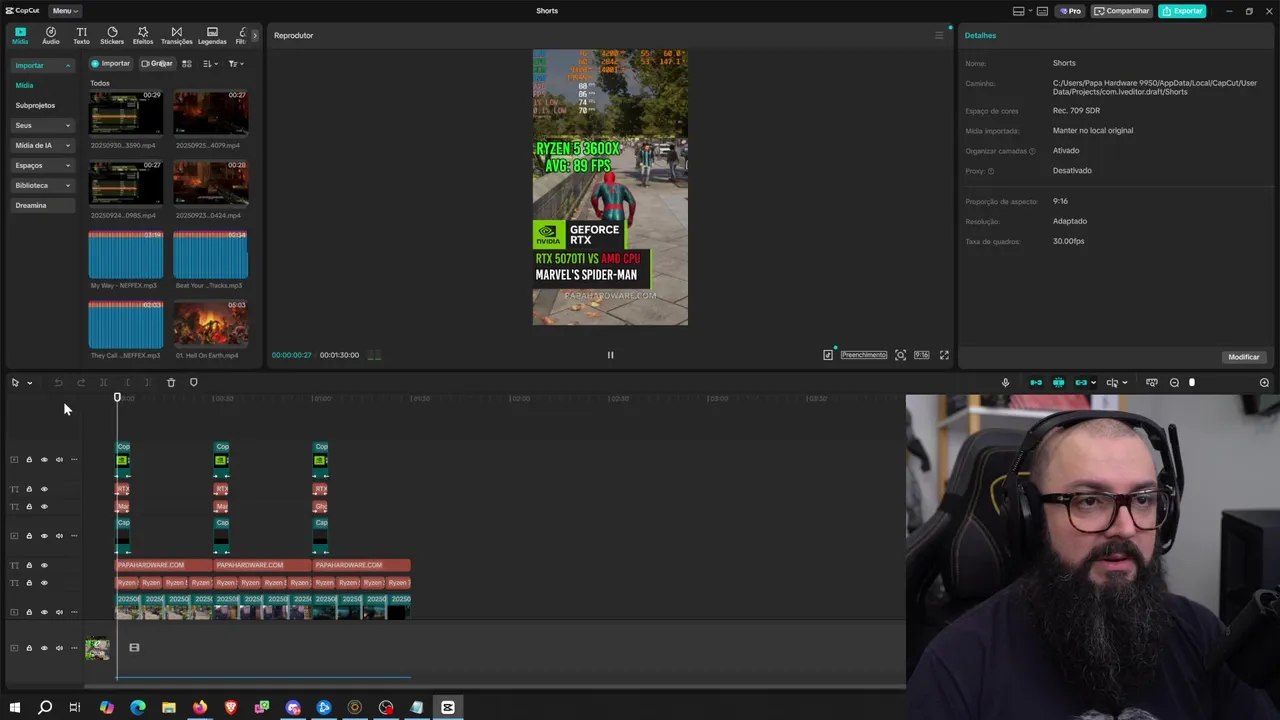Switch media grid view layout
This screenshot has width=1280, height=720.
(186, 63)
